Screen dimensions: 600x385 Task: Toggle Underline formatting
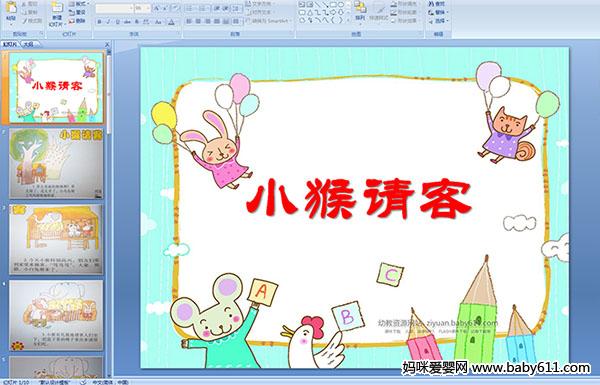pyautogui.click(x=117, y=22)
